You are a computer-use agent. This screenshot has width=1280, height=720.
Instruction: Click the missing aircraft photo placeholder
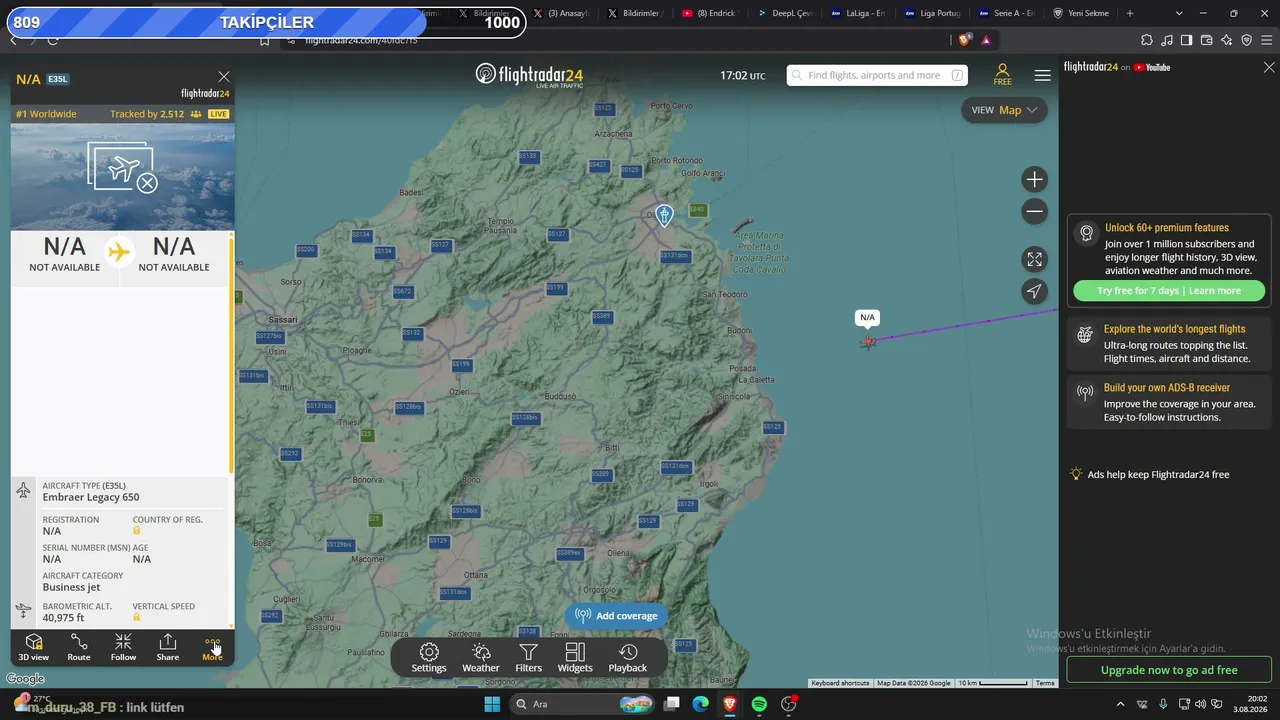pos(123,167)
